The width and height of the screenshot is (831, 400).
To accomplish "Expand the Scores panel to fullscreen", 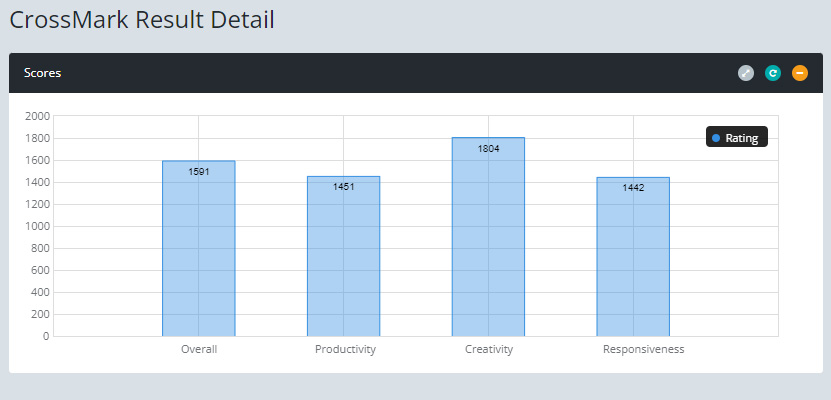I will click(x=746, y=73).
